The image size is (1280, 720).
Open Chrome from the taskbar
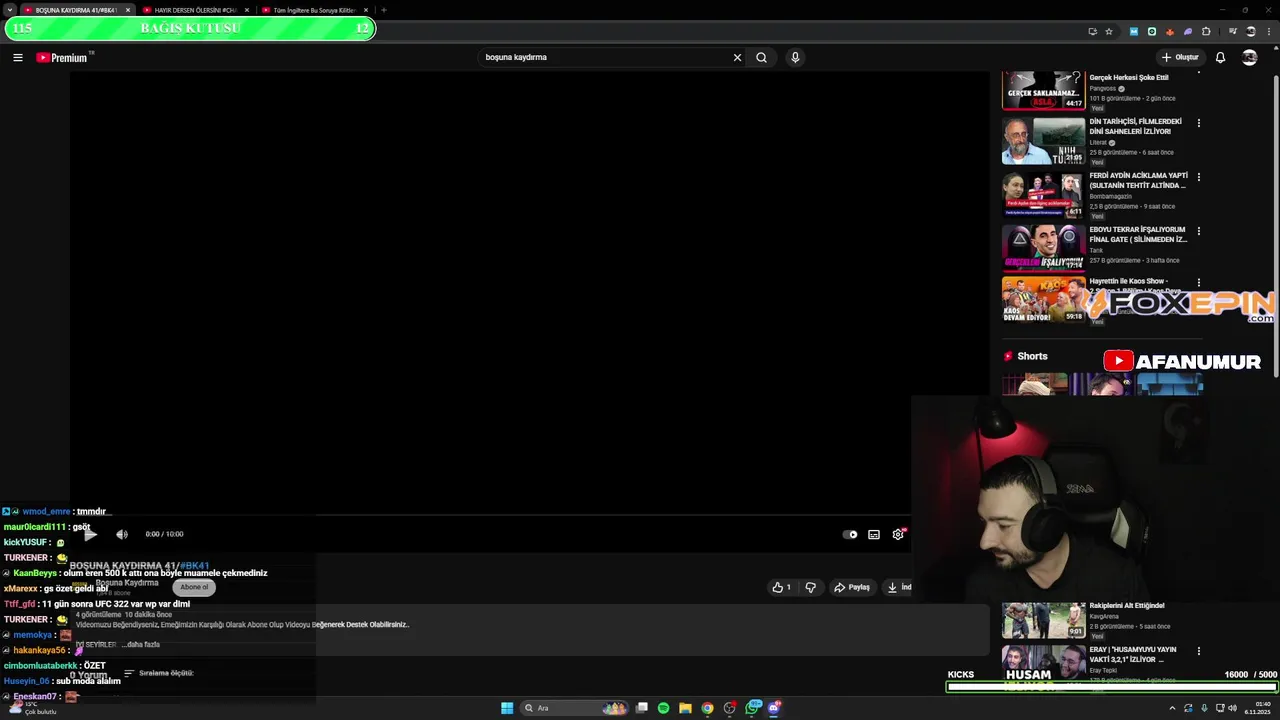pos(707,708)
